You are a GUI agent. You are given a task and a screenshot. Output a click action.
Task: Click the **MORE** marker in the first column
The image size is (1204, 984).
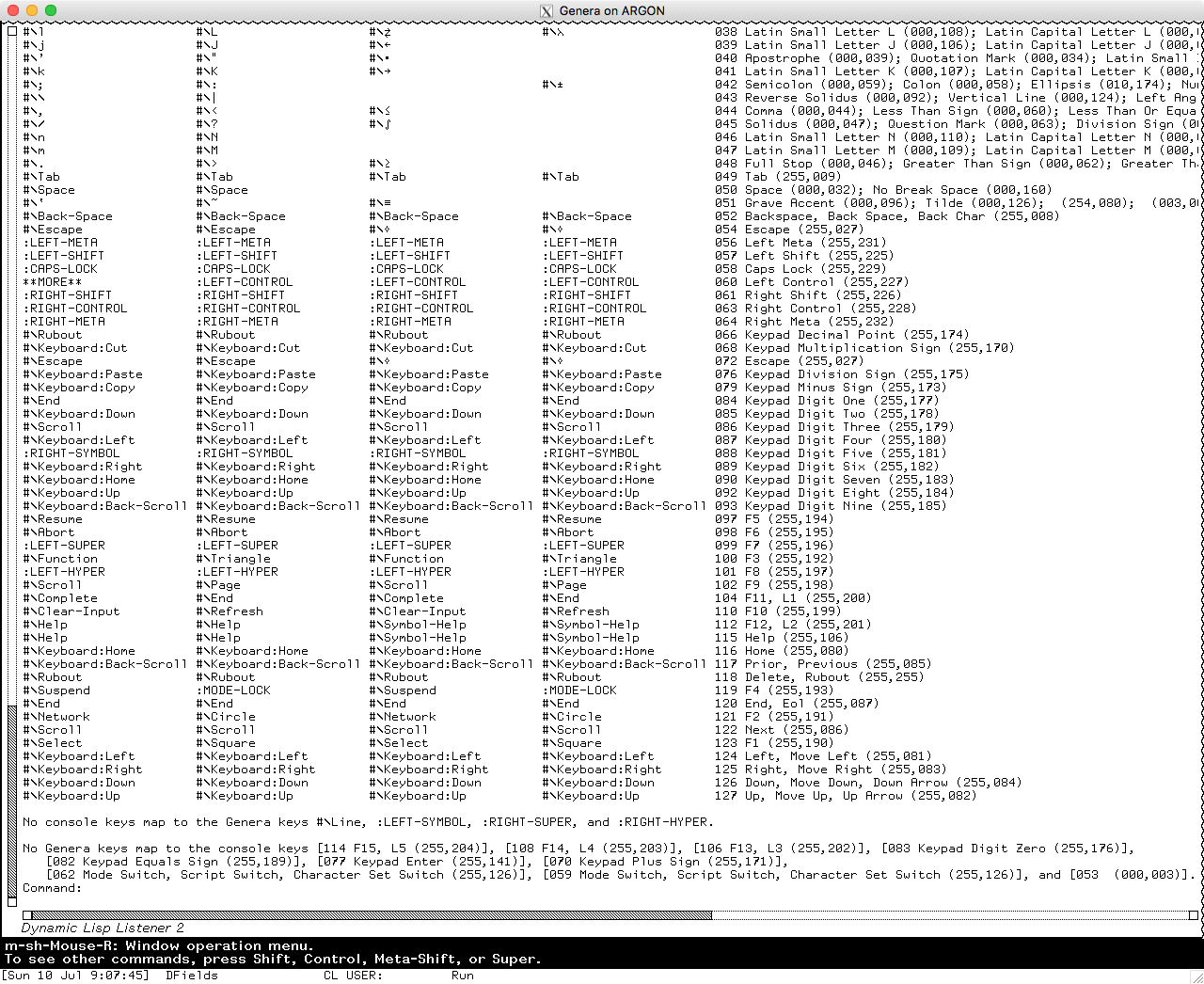tap(52, 282)
